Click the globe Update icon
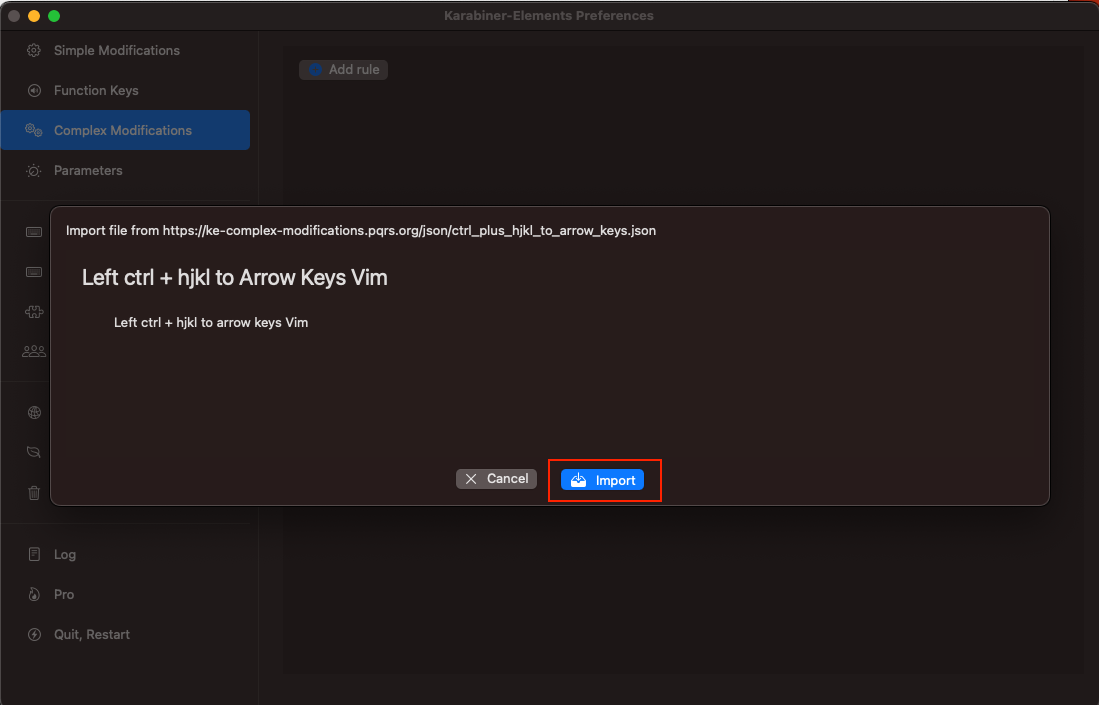Image resolution: width=1099 pixels, height=705 pixels. point(33,412)
